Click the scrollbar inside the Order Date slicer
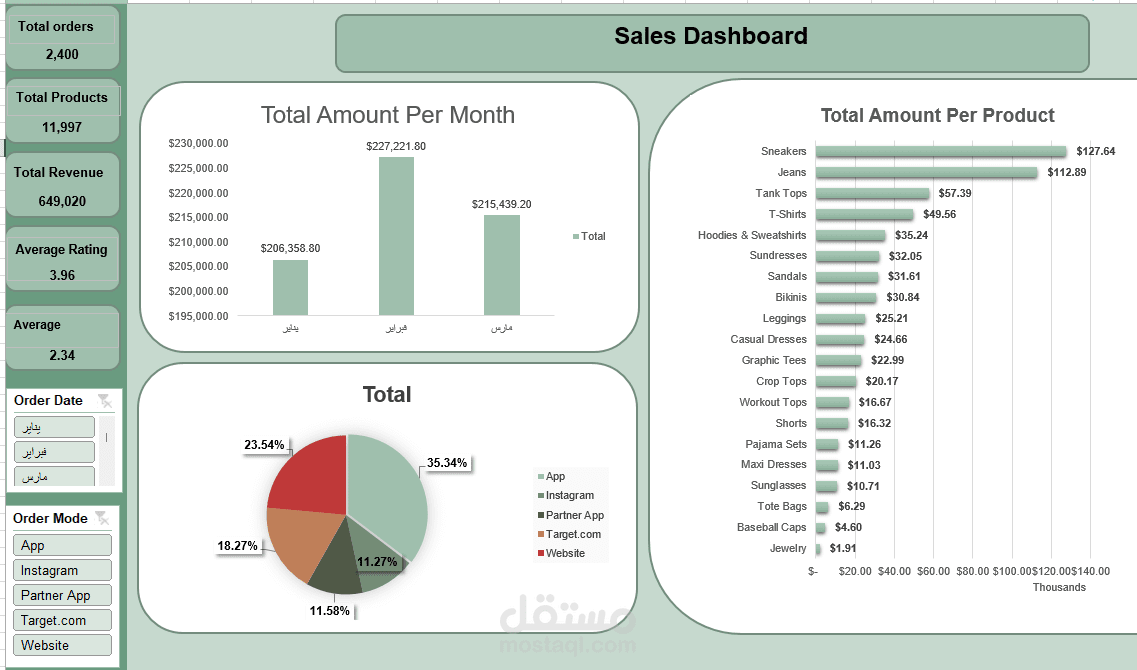1137x670 pixels. coord(108,450)
